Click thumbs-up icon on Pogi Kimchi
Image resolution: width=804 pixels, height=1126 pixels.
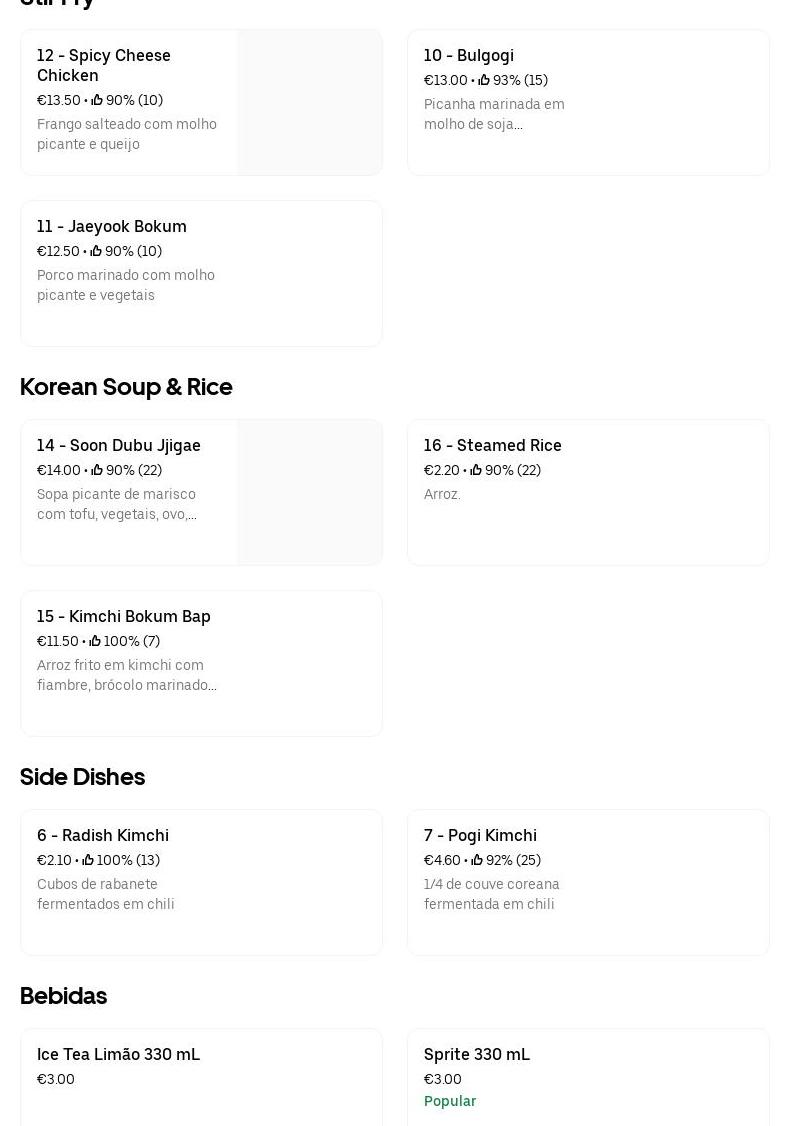pyautogui.click(x=477, y=860)
